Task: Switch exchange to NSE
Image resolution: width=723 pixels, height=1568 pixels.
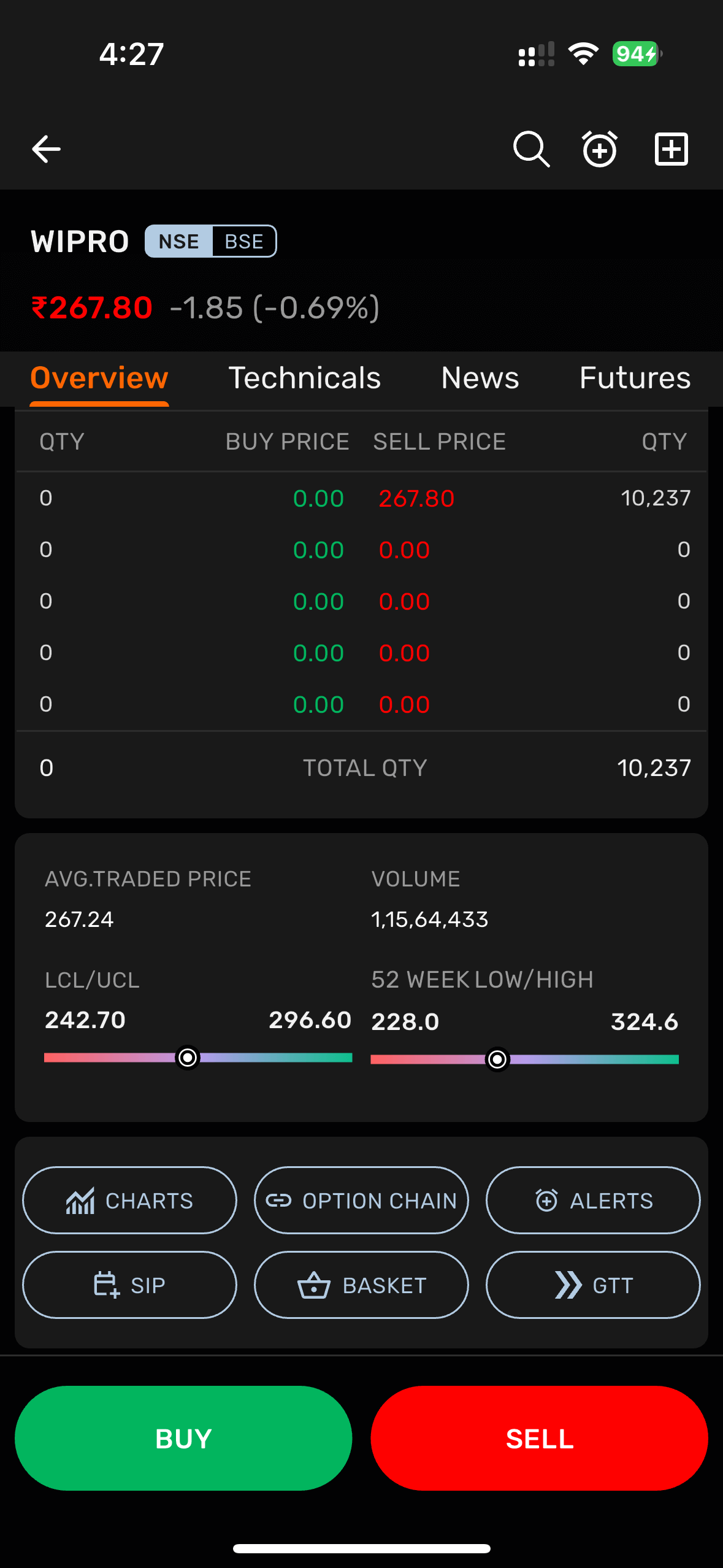Action: click(178, 242)
